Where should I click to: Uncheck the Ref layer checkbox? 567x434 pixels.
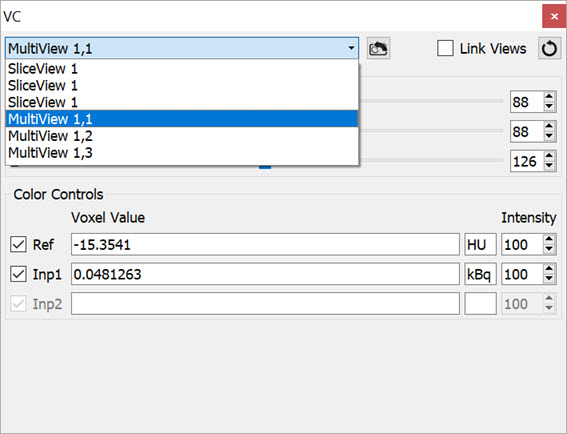(18, 244)
